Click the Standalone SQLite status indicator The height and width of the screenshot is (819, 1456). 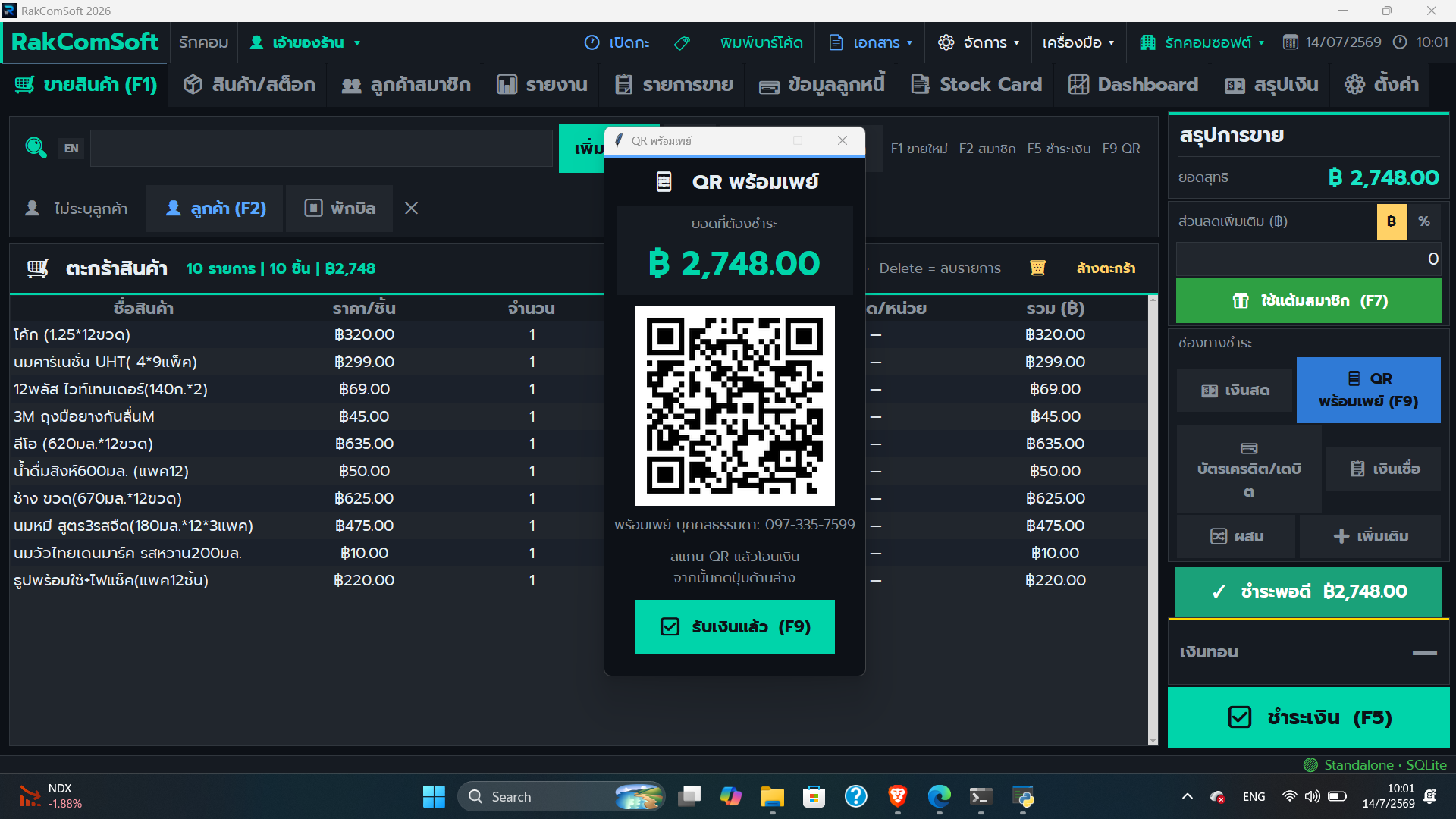(x=1374, y=764)
